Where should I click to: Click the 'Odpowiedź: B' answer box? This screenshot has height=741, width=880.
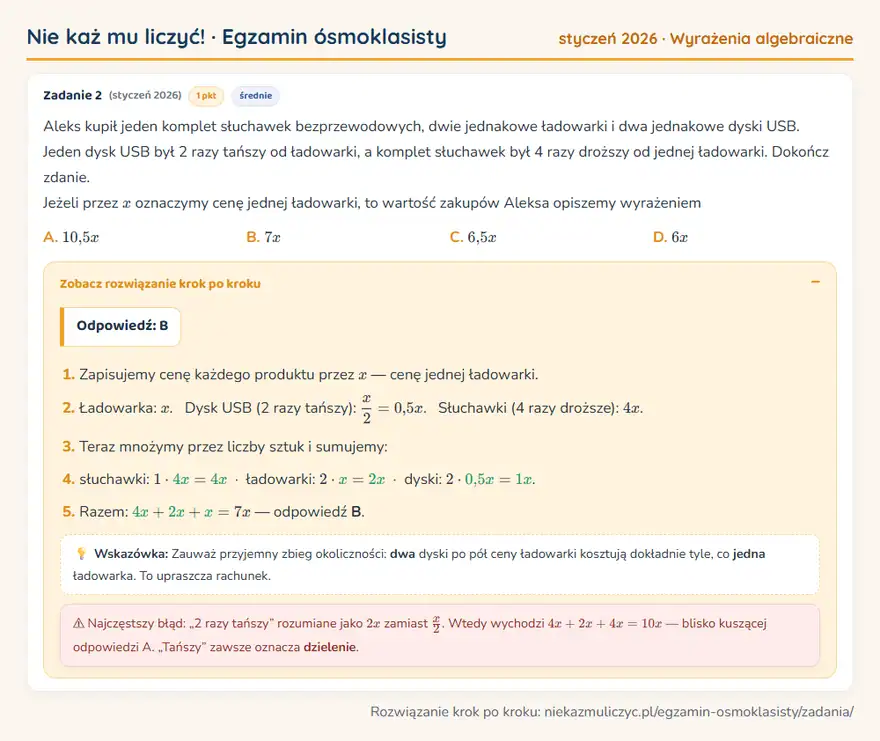[121, 326]
